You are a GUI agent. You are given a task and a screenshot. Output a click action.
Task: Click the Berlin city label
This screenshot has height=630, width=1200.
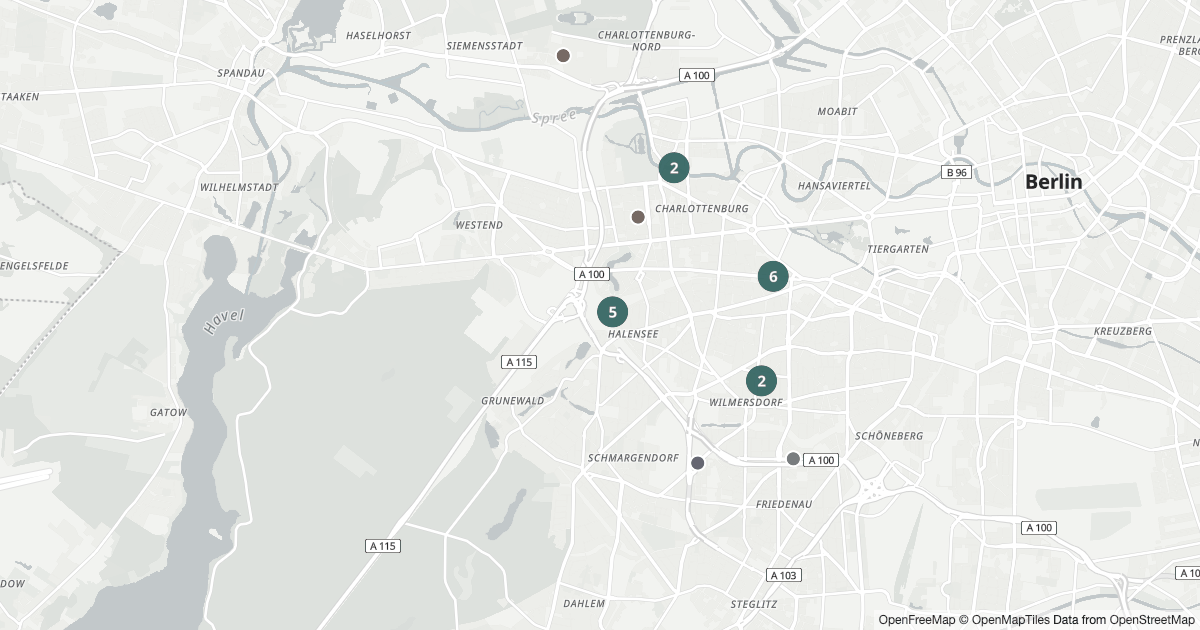click(1054, 182)
